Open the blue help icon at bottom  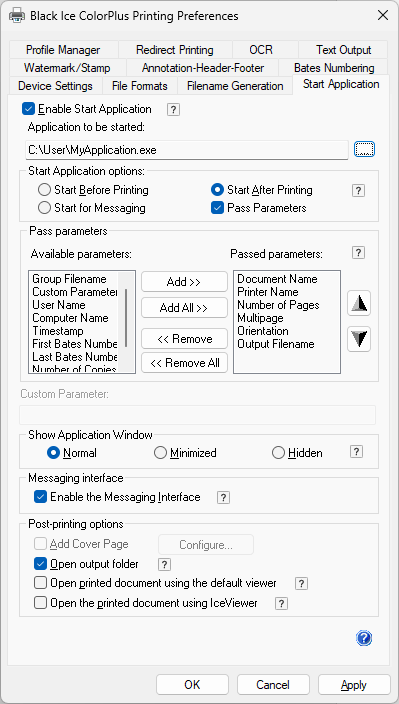click(364, 638)
